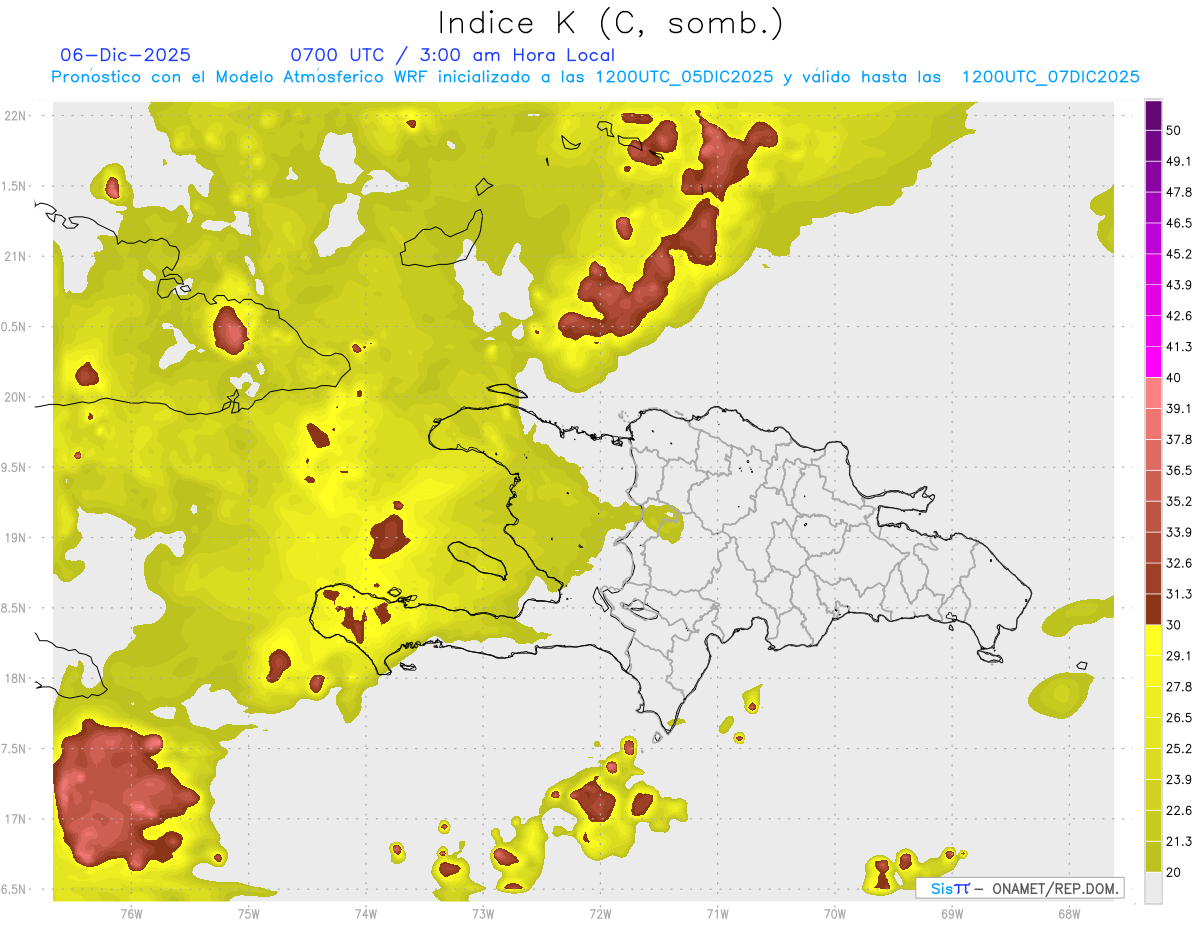Image resolution: width=1200 pixels, height=927 pixels.
Task: Click the '30' color bar value
Action: tap(1174, 625)
